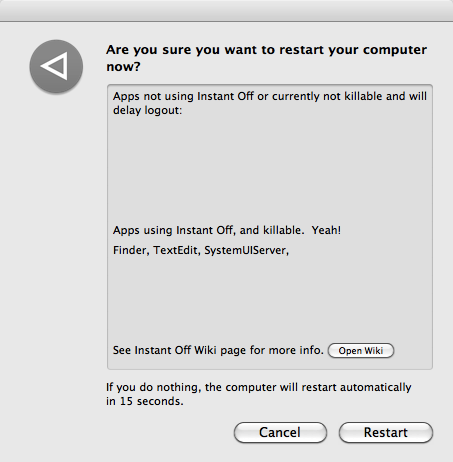This screenshot has width=453, height=462.
Task: Select Finder in the killable apps list
Action: tap(131, 250)
